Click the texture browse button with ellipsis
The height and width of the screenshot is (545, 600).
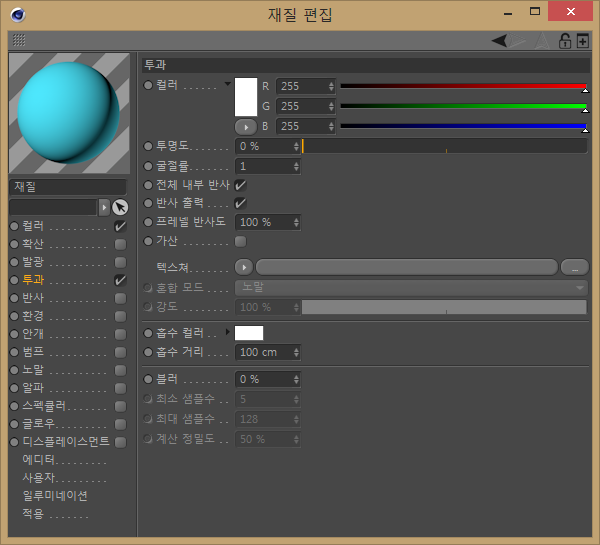click(x=574, y=267)
